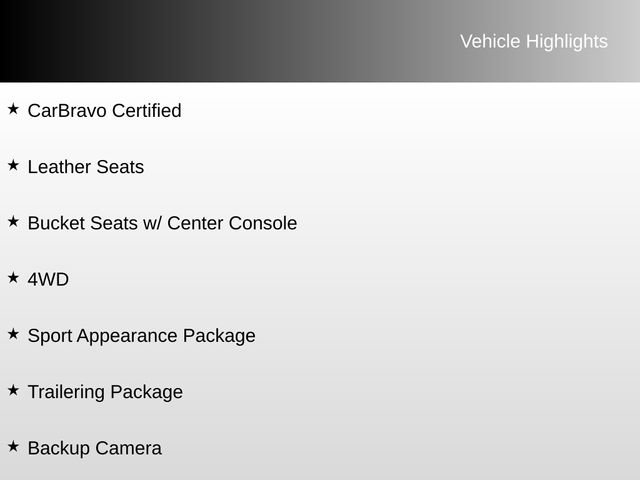Image resolution: width=640 pixels, height=480 pixels.
Task: Select the star icon next to Leather Seats
Action: pyautogui.click(x=13, y=164)
